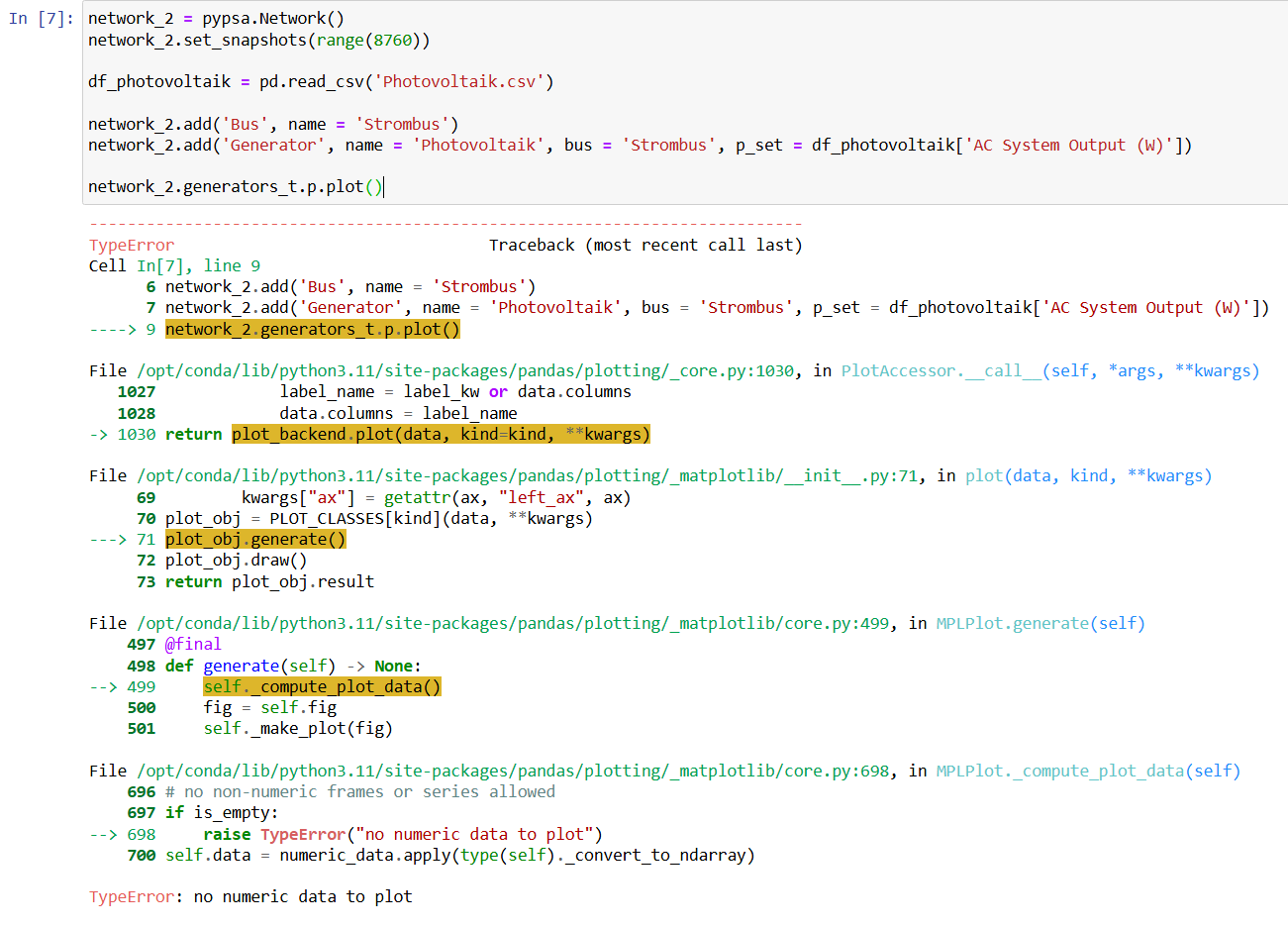1288x928 pixels.
Task: Click the 'Photovoltaik.csv' string in read_csv
Action: pyautogui.click(x=459, y=82)
